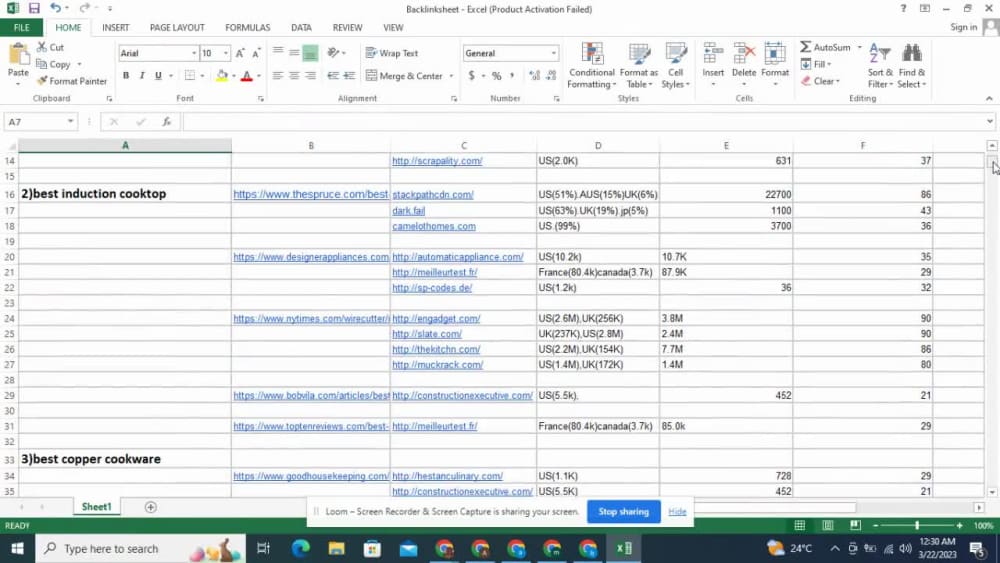Open the font color dropdown arrow
Screen dimensions: 1000x563
click(258, 76)
